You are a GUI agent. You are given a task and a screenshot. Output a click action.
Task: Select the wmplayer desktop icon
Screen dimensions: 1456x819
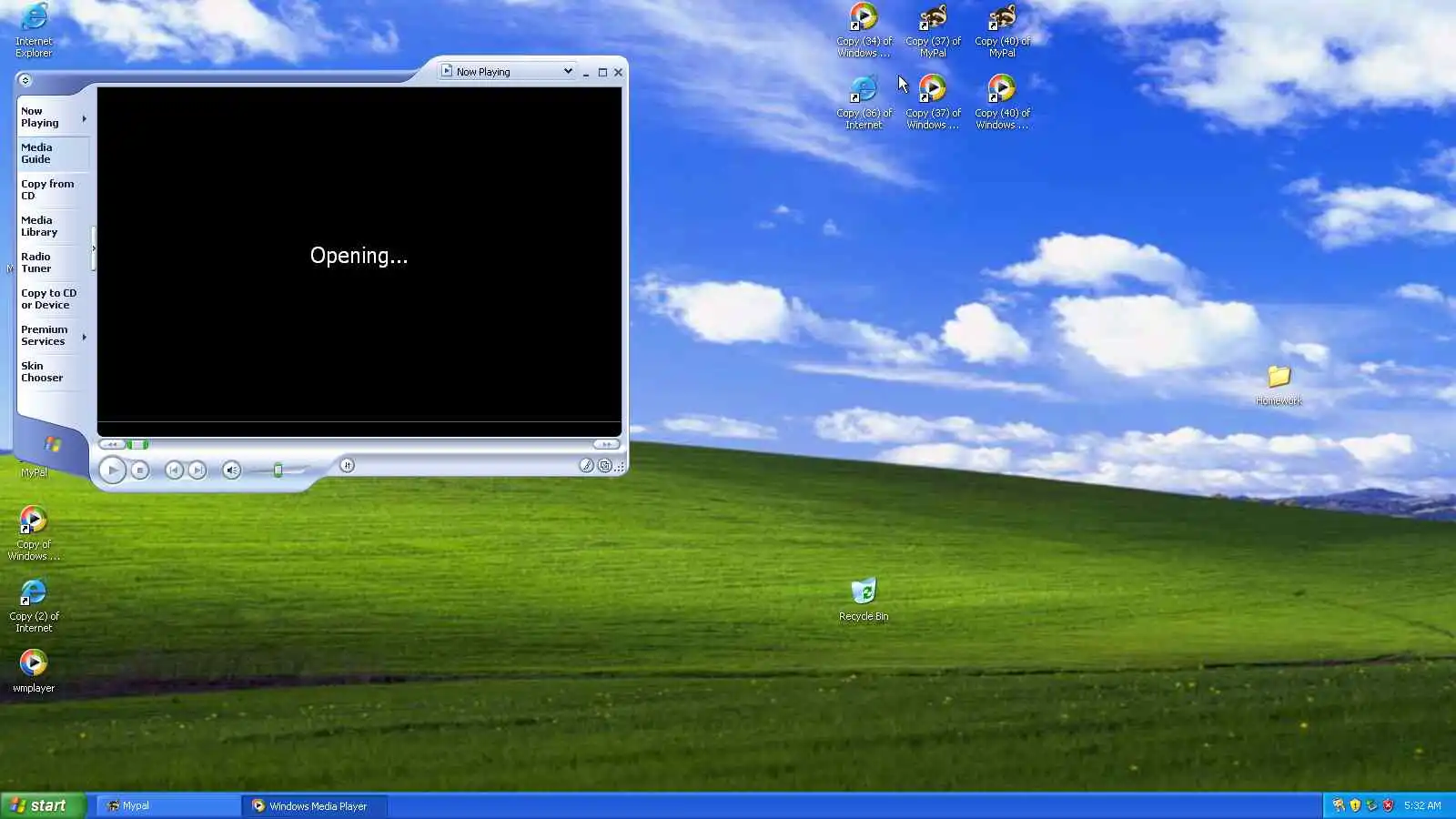[34, 672]
